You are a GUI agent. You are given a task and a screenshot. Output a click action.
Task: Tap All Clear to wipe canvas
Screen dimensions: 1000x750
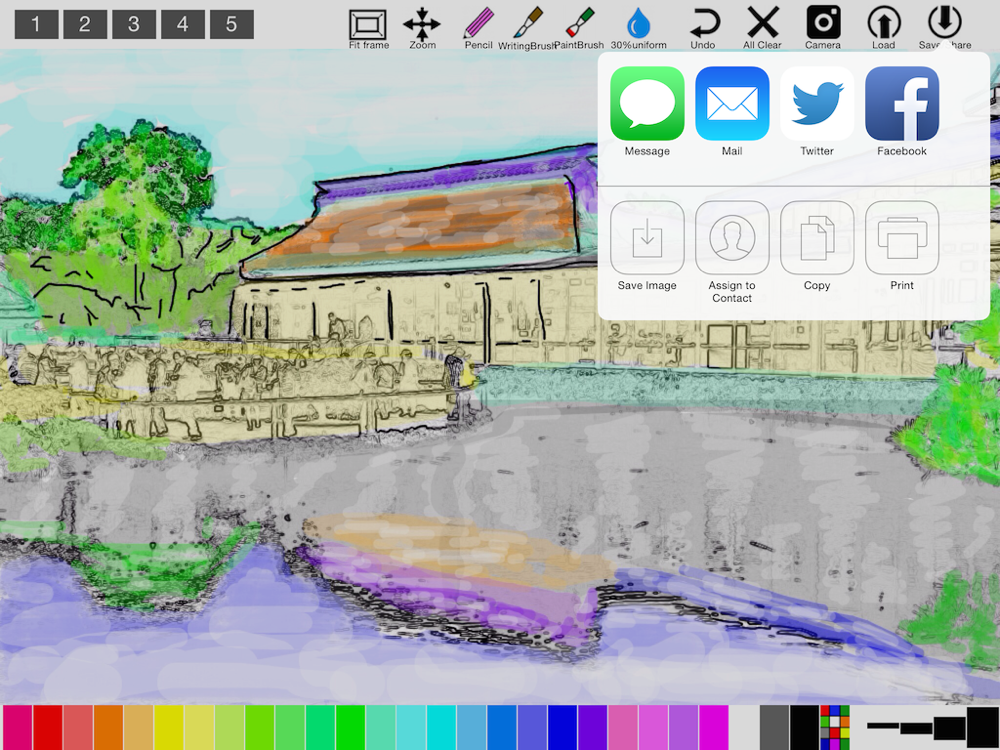point(763,26)
